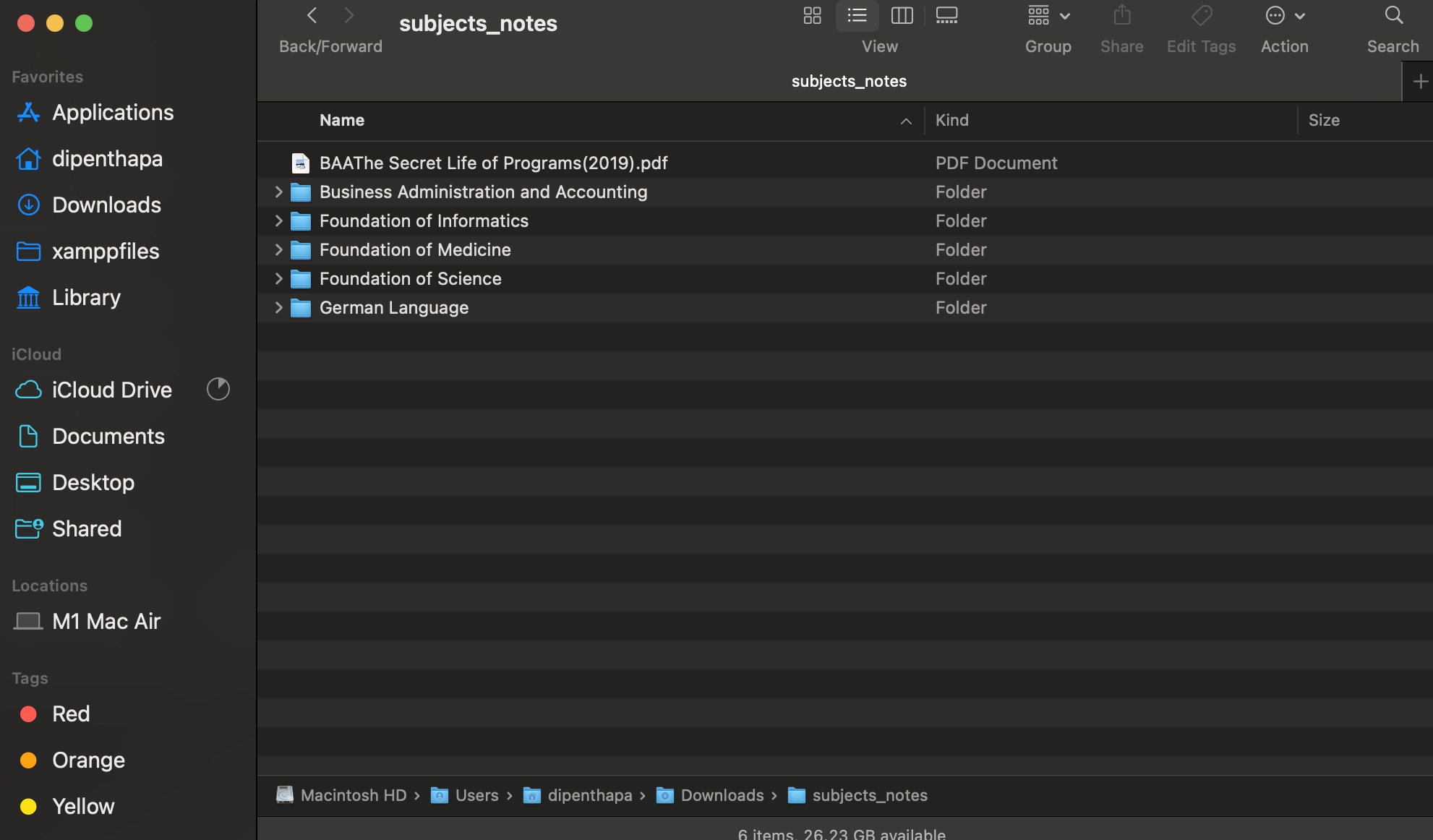The height and width of the screenshot is (840, 1433).
Task: Select the BAAThe Secret Life of Programs PDF
Action: 495,163
